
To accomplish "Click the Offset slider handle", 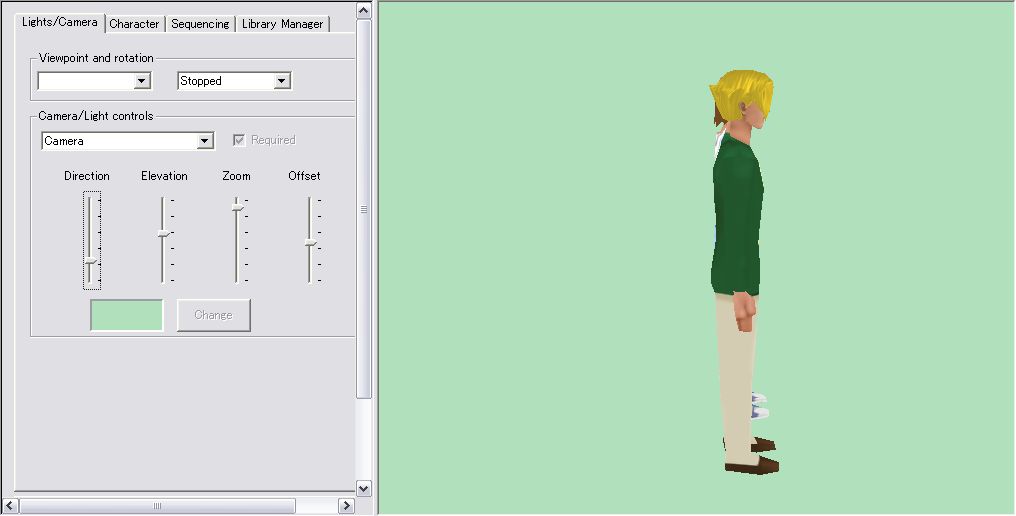I will [x=311, y=243].
